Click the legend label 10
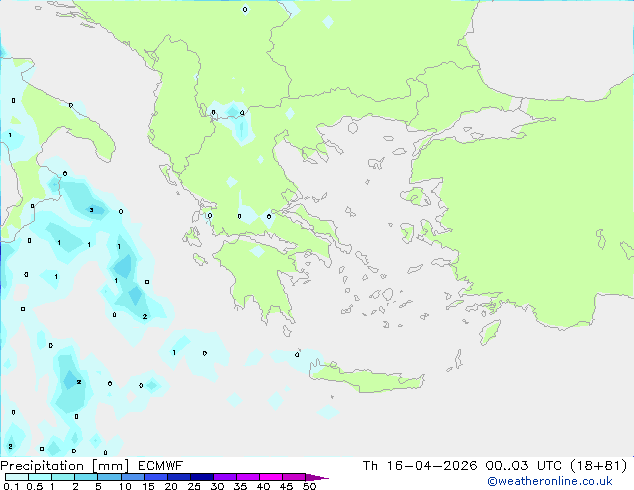The image size is (634, 490). [x=125, y=486]
